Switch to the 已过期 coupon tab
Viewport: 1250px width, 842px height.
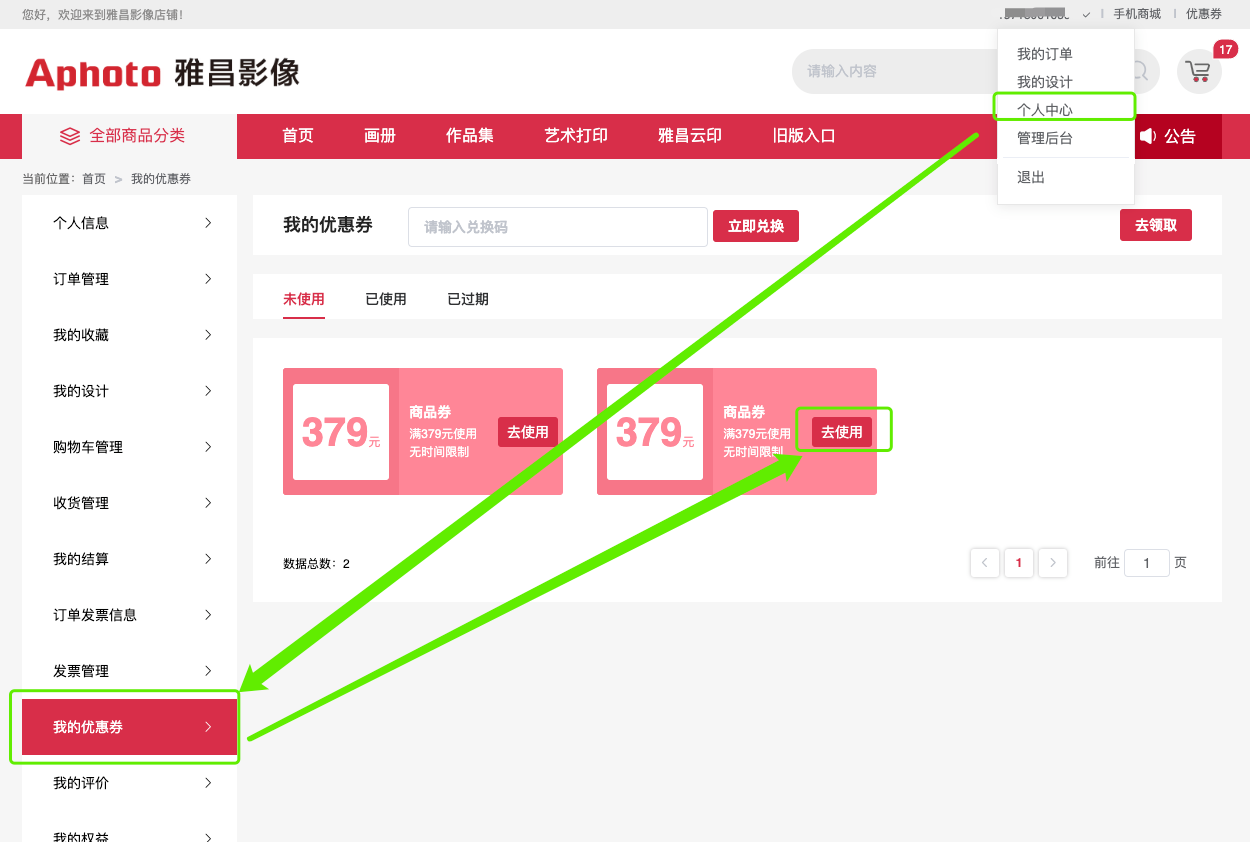(467, 299)
